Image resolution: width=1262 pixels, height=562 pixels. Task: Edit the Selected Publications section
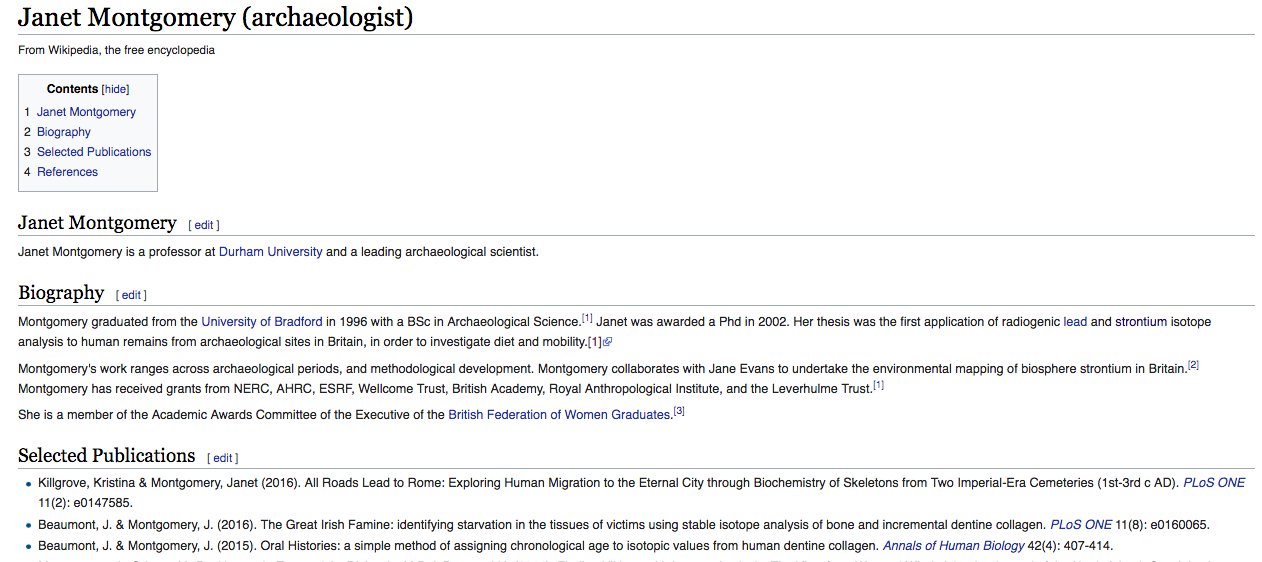click(x=223, y=458)
